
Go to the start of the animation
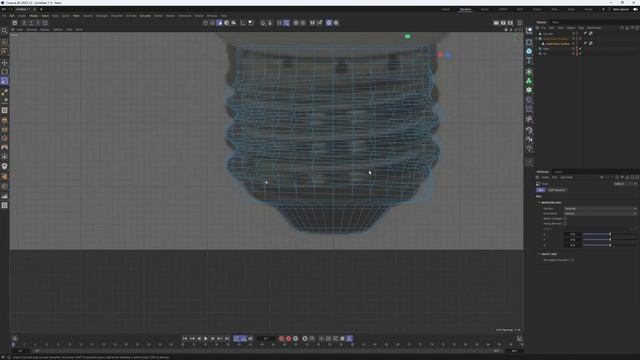(185, 338)
